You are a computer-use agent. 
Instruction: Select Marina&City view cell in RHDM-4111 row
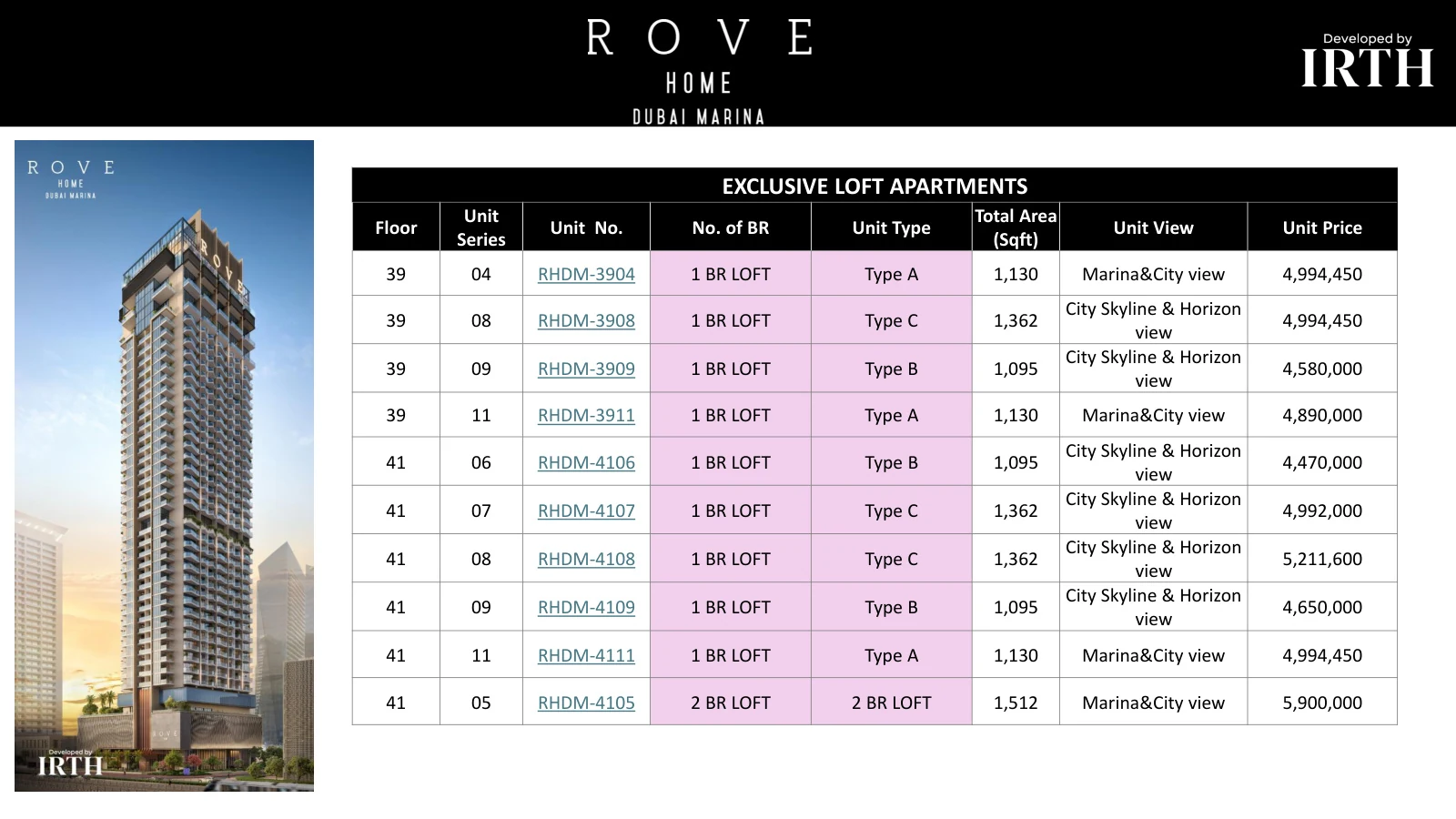click(1153, 655)
